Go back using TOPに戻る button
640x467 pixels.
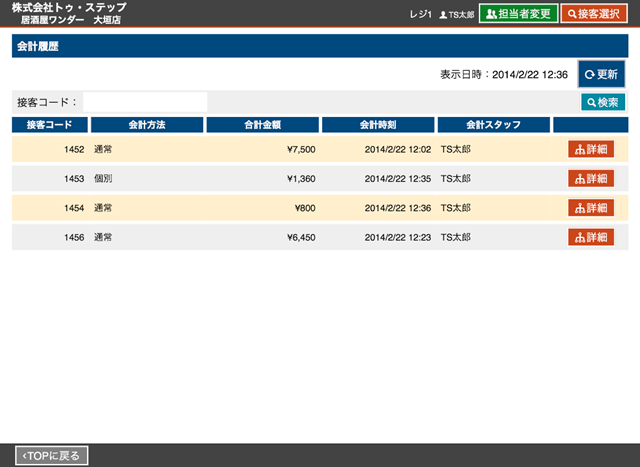coord(53,456)
